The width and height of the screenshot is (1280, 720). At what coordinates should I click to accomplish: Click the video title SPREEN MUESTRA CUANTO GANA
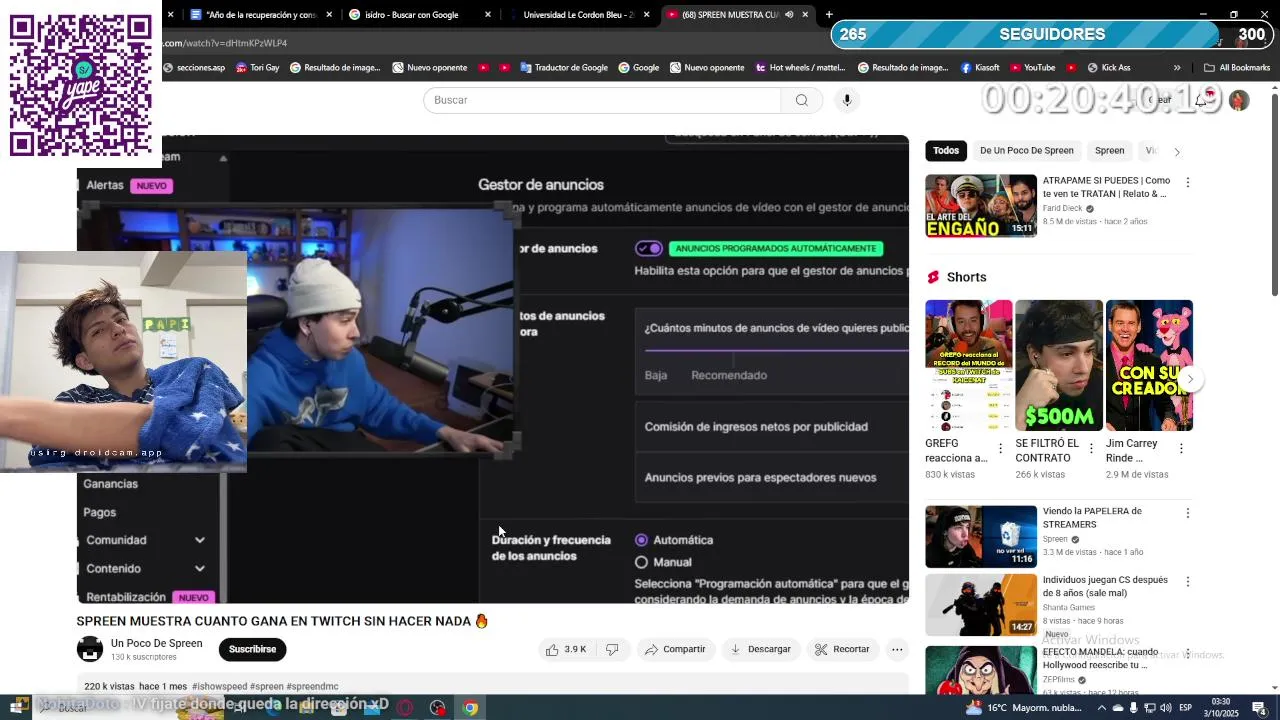point(283,621)
